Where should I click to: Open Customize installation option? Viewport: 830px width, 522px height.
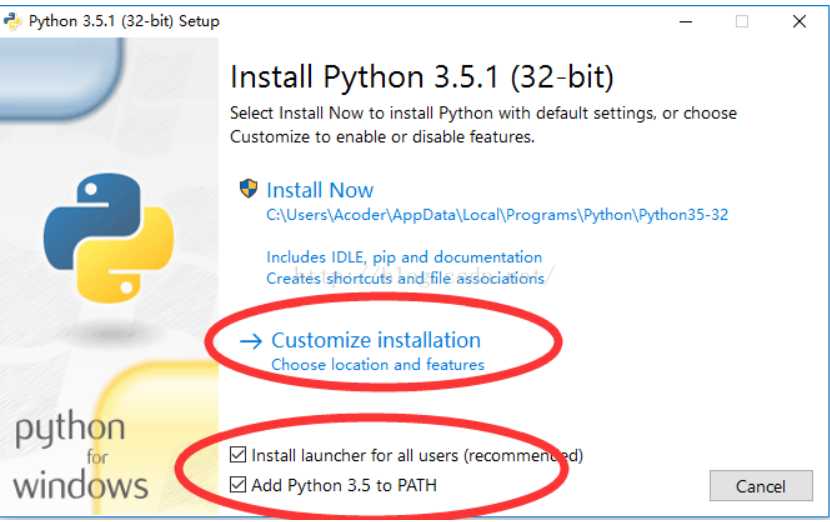click(376, 340)
